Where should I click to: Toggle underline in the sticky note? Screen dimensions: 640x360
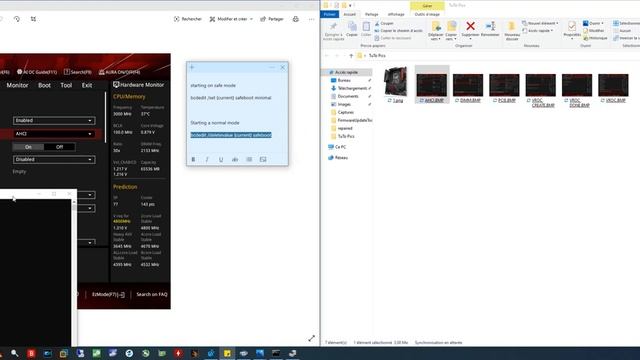(221, 160)
